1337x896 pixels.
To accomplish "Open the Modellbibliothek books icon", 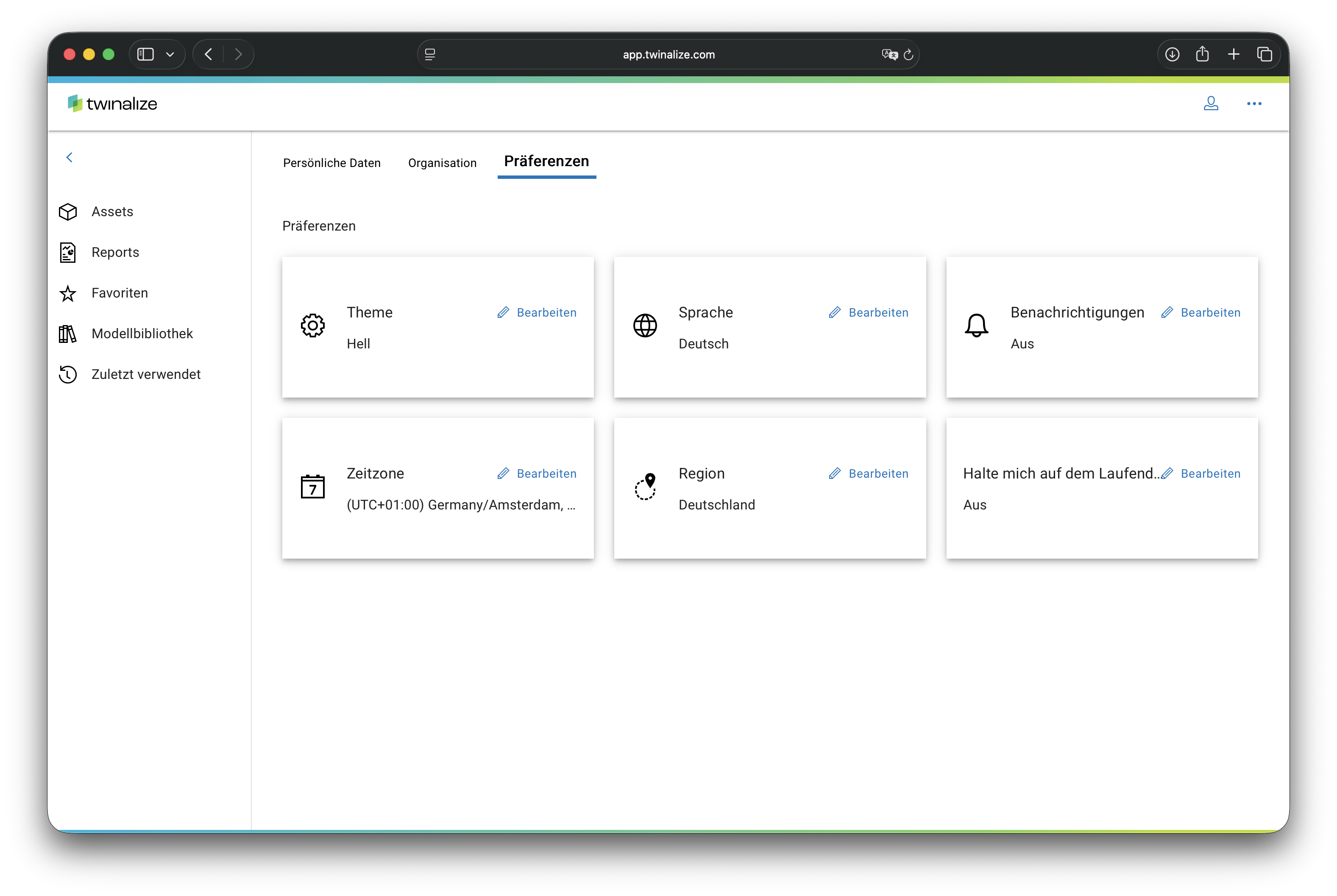I will 68,334.
